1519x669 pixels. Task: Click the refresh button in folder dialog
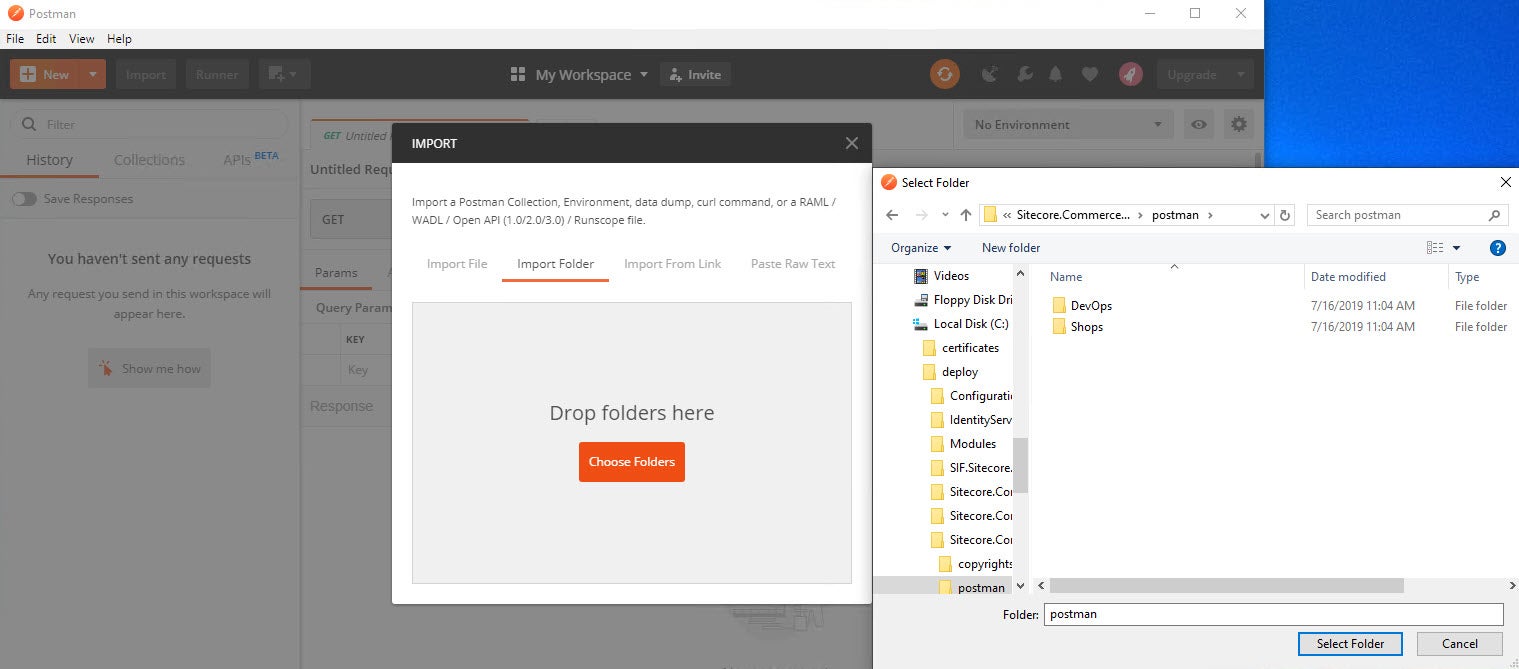tap(1286, 215)
